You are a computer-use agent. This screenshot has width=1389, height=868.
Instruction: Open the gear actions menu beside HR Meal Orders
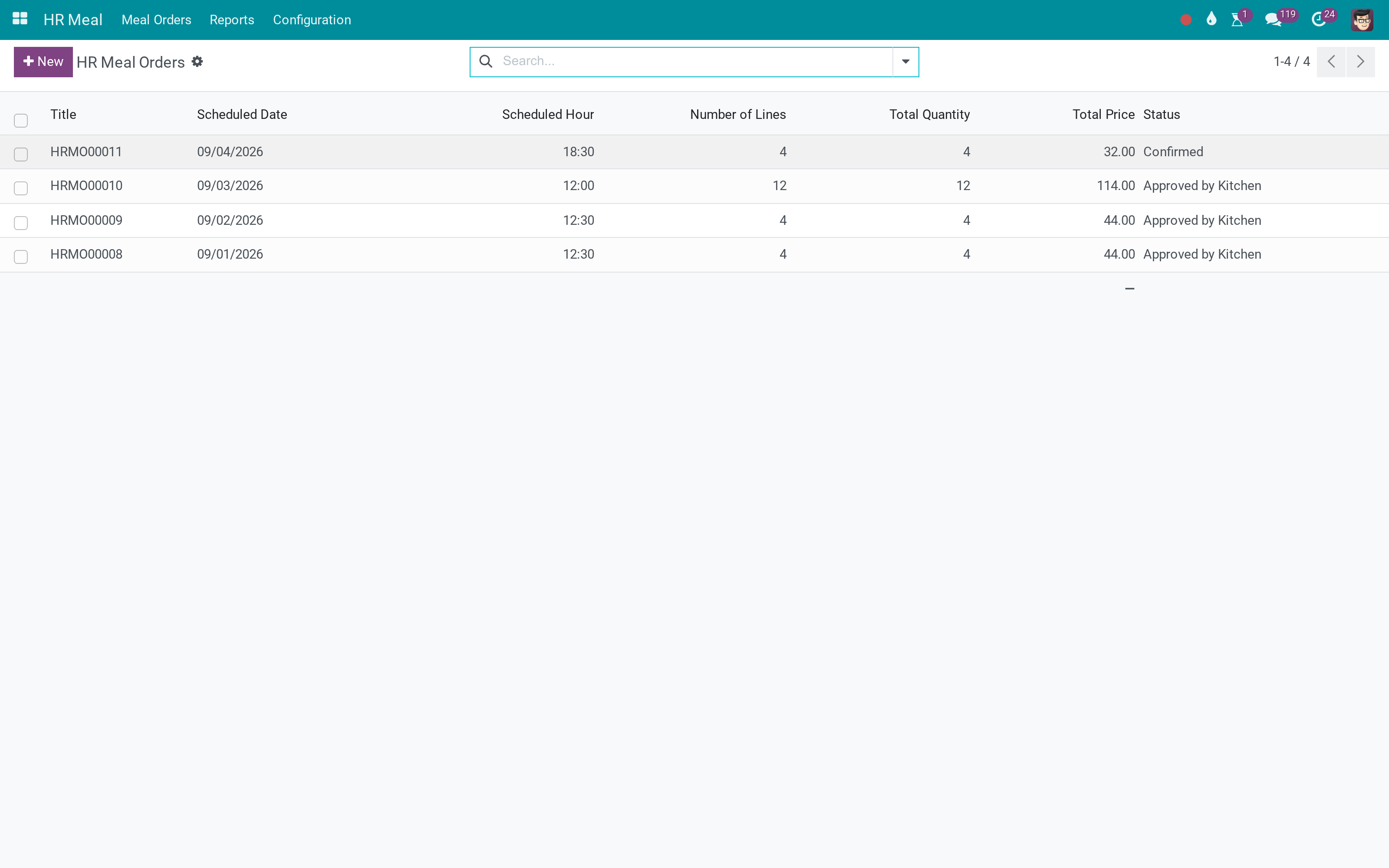pyautogui.click(x=197, y=62)
